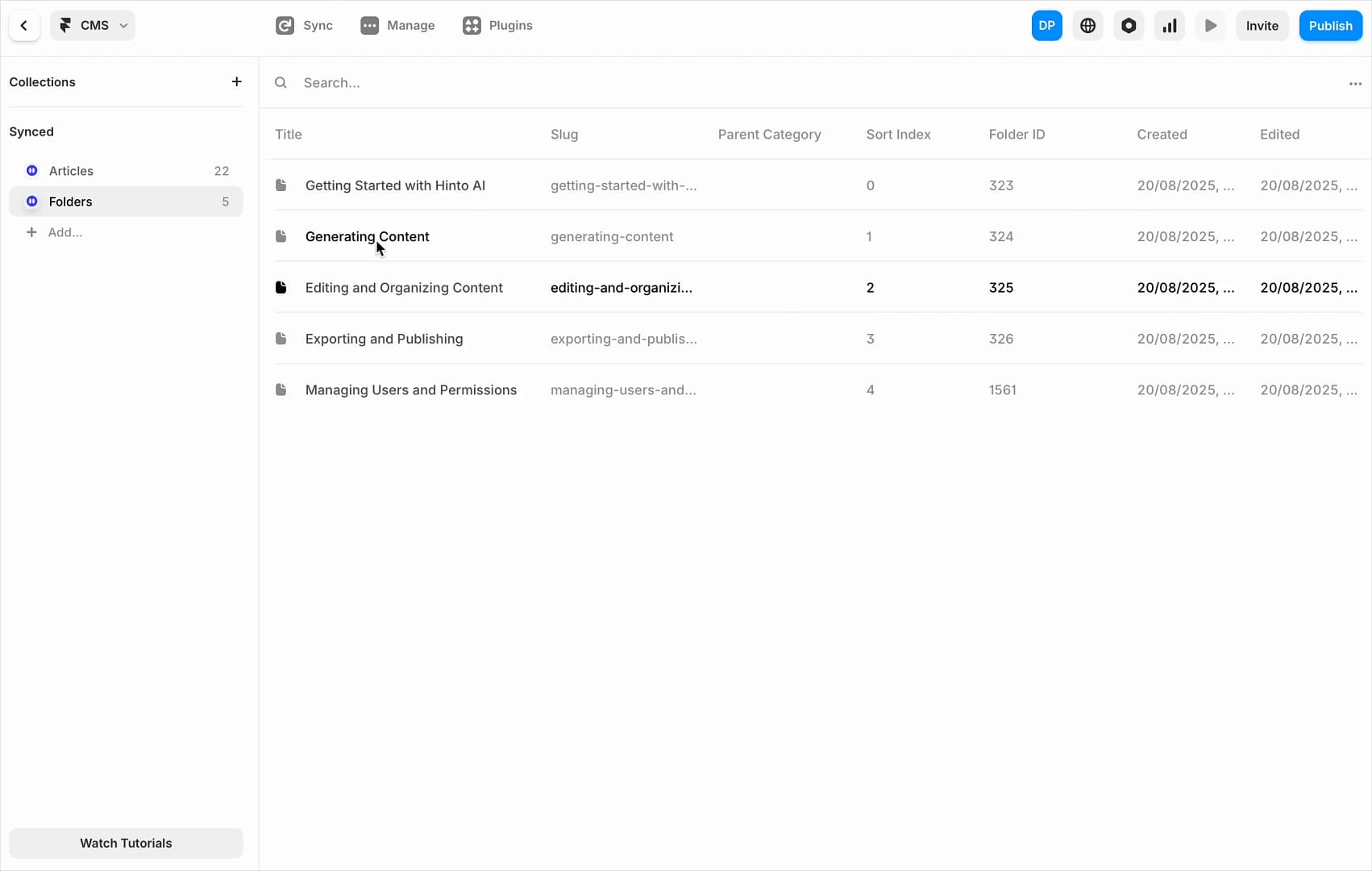
Task: Click Edited date of Exporting and Publishing row
Action: (1309, 339)
